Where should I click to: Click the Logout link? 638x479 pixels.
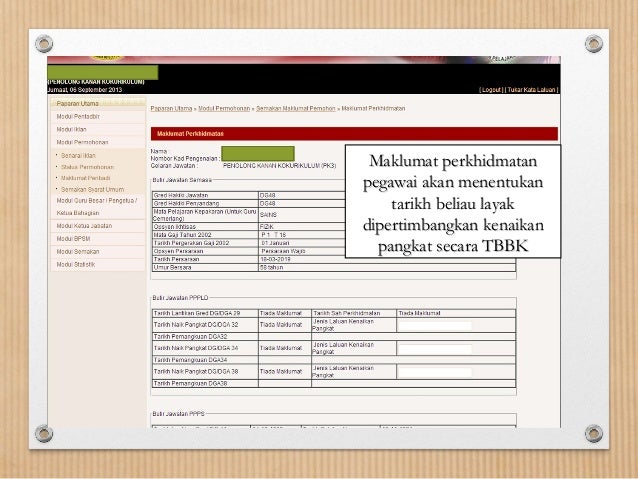(491, 90)
